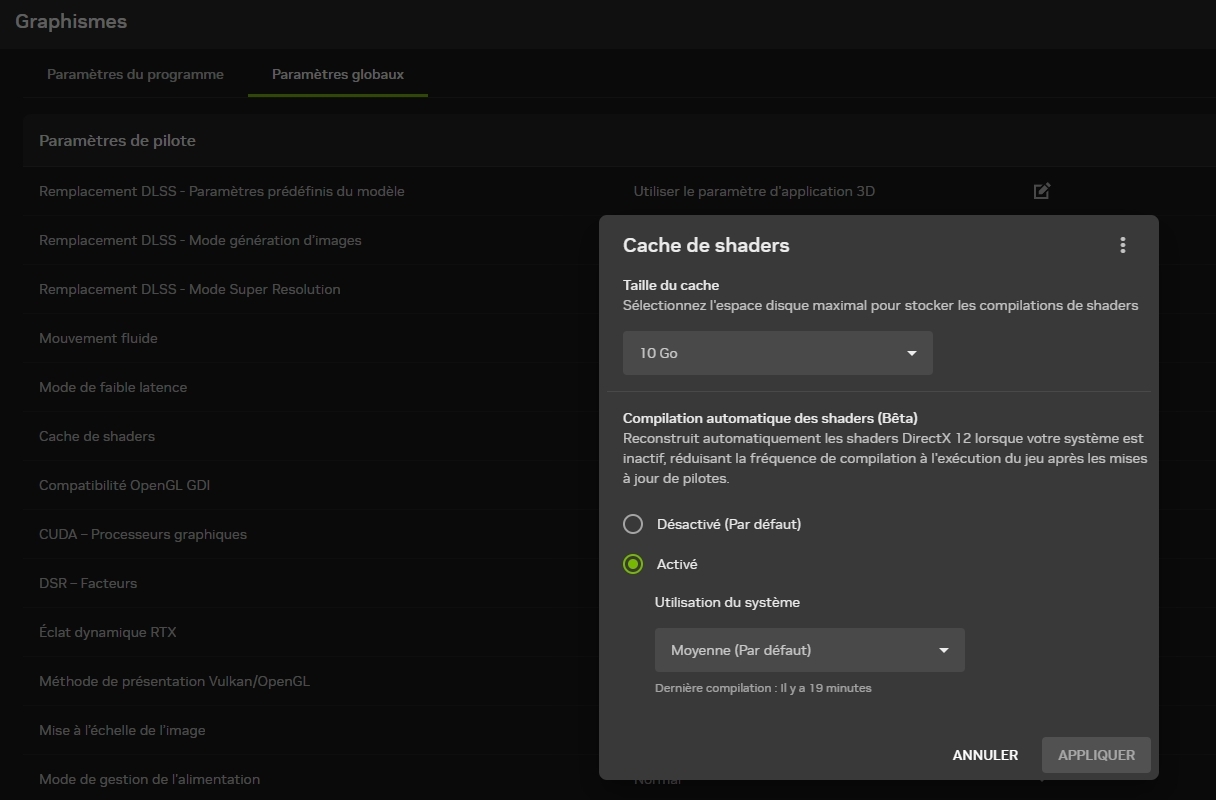1216x800 pixels.
Task: Open the three-dot menu in Cache de shaders
Action: click(x=1123, y=245)
